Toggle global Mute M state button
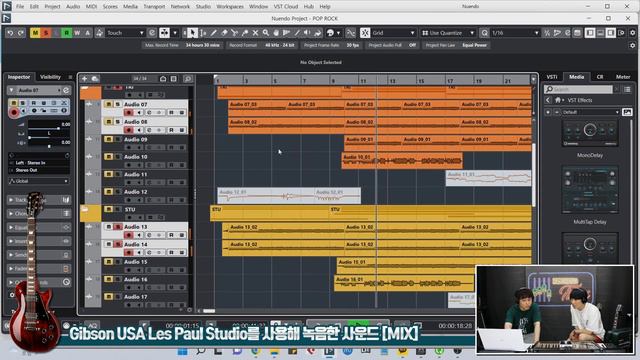This screenshot has height=360, width=640. point(35,33)
